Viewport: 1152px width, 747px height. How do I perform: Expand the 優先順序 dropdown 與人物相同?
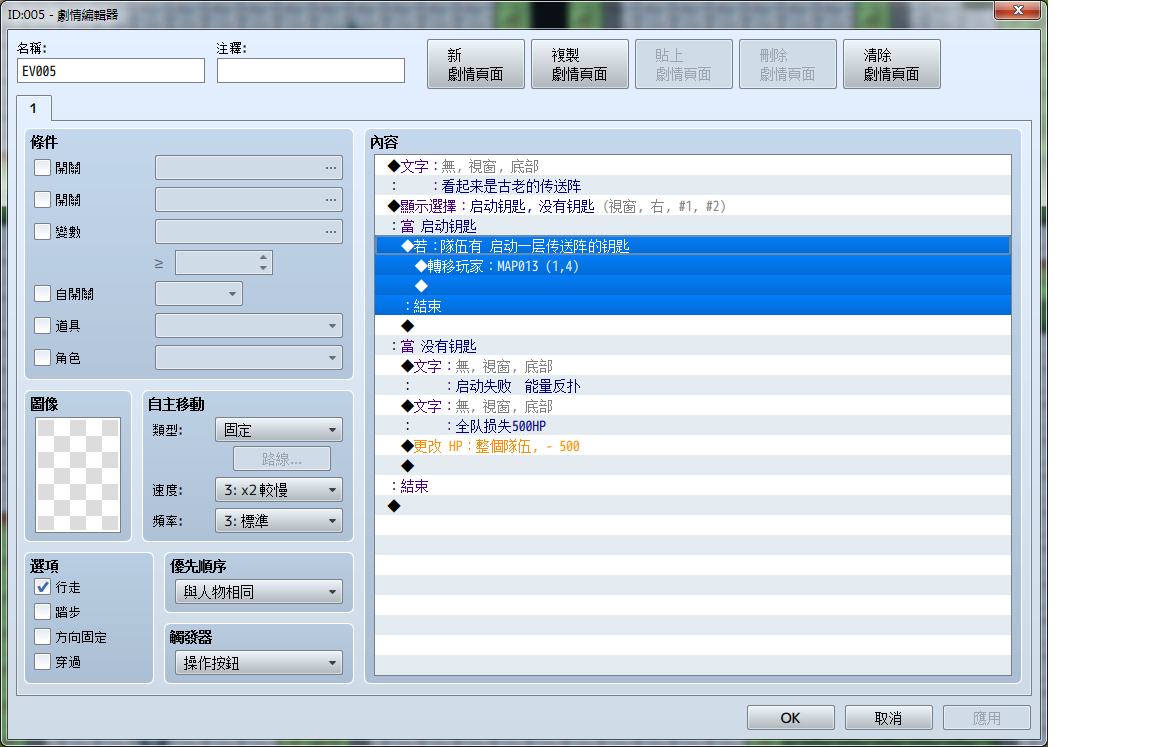tap(259, 591)
